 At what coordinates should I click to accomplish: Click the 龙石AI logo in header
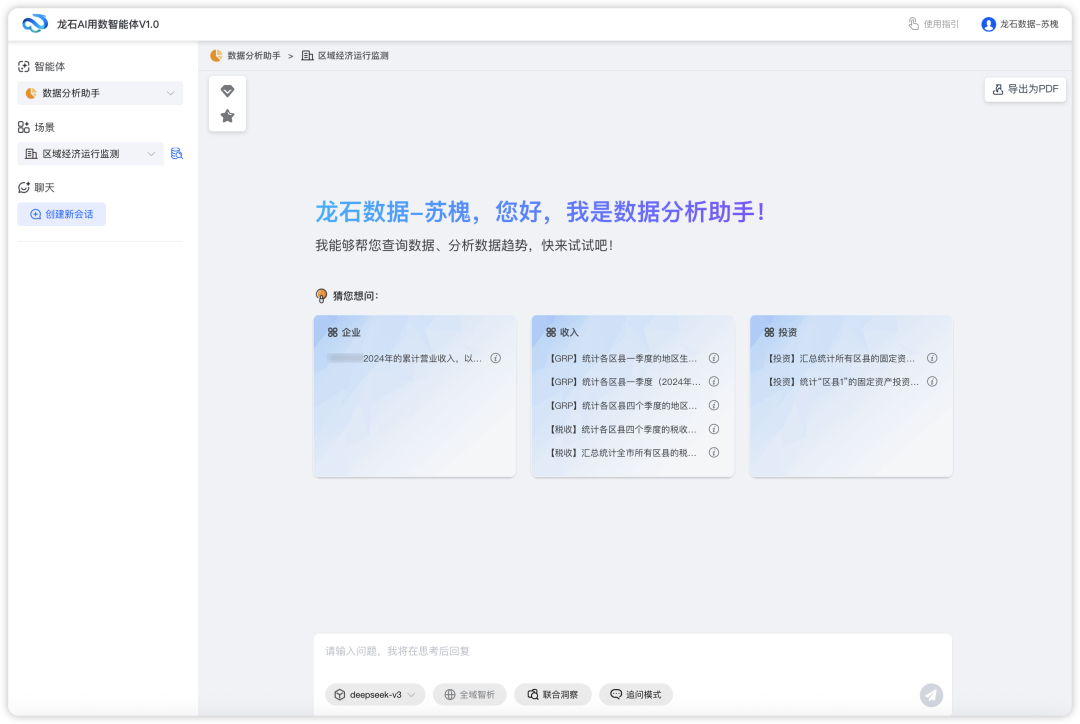(36, 24)
